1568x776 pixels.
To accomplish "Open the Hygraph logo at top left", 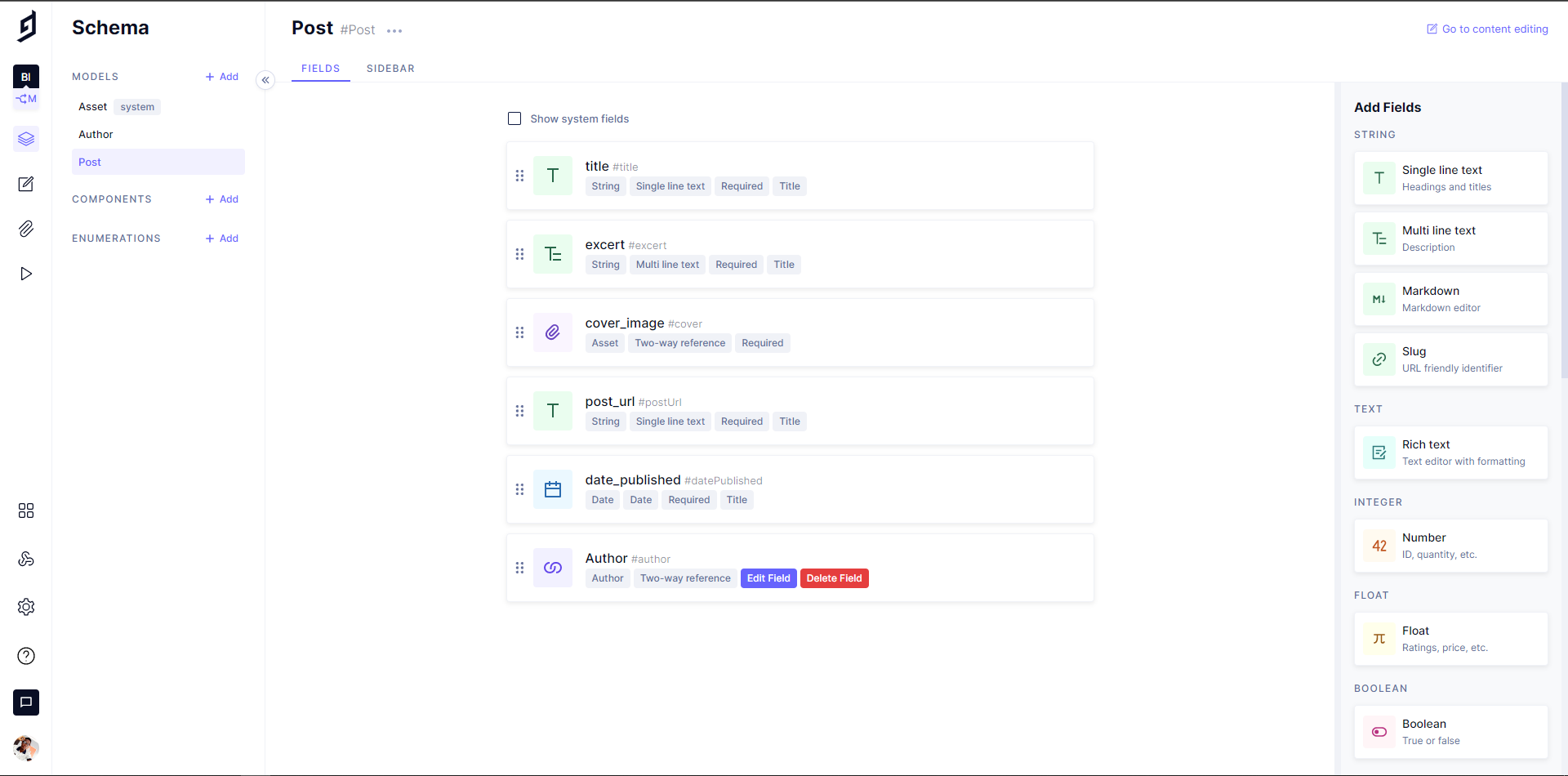I will coord(28,25).
